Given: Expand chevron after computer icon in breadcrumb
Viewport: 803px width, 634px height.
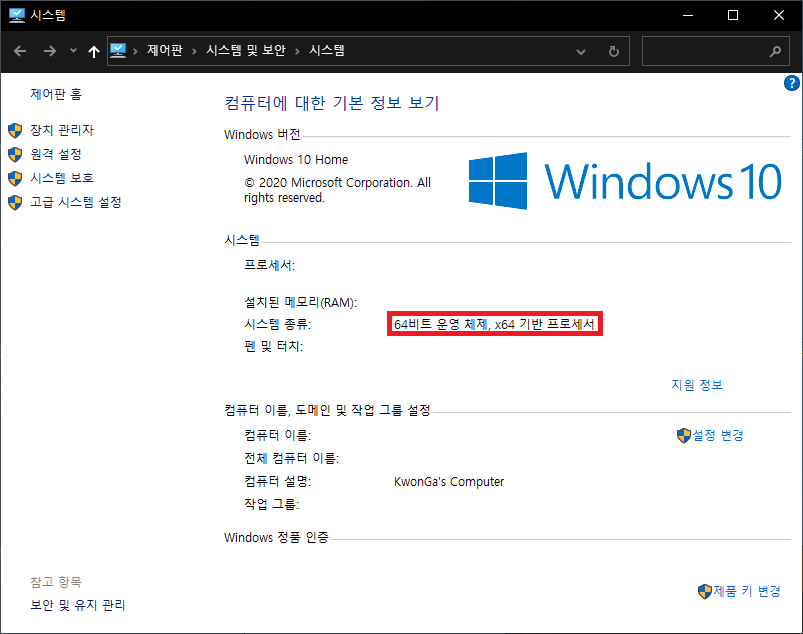Looking at the screenshot, I should pyautogui.click(x=135, y=51).
